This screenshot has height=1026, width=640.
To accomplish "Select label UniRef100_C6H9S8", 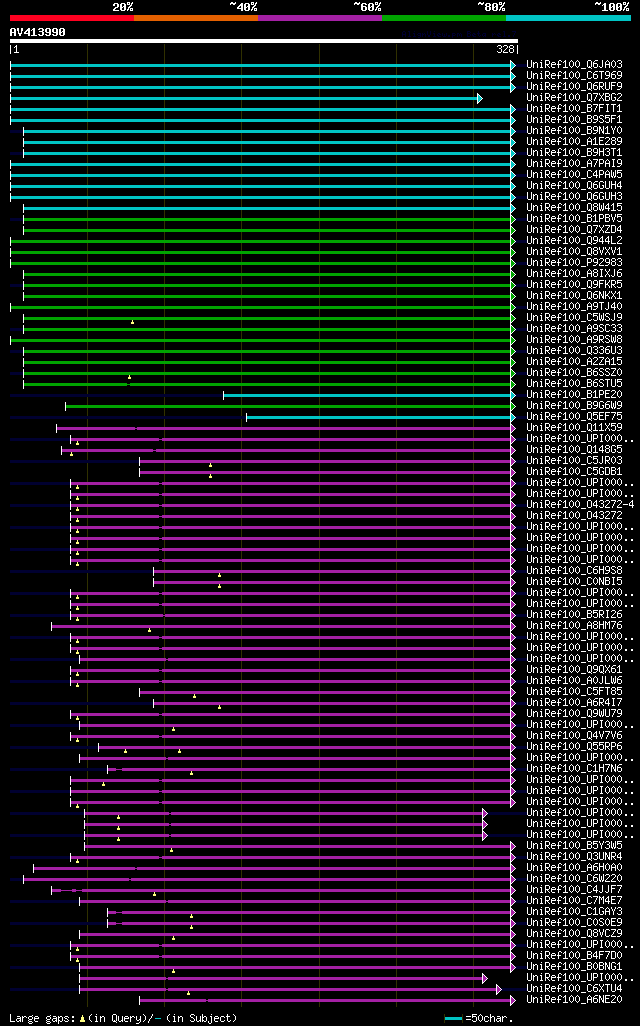I will click(574, 571).
